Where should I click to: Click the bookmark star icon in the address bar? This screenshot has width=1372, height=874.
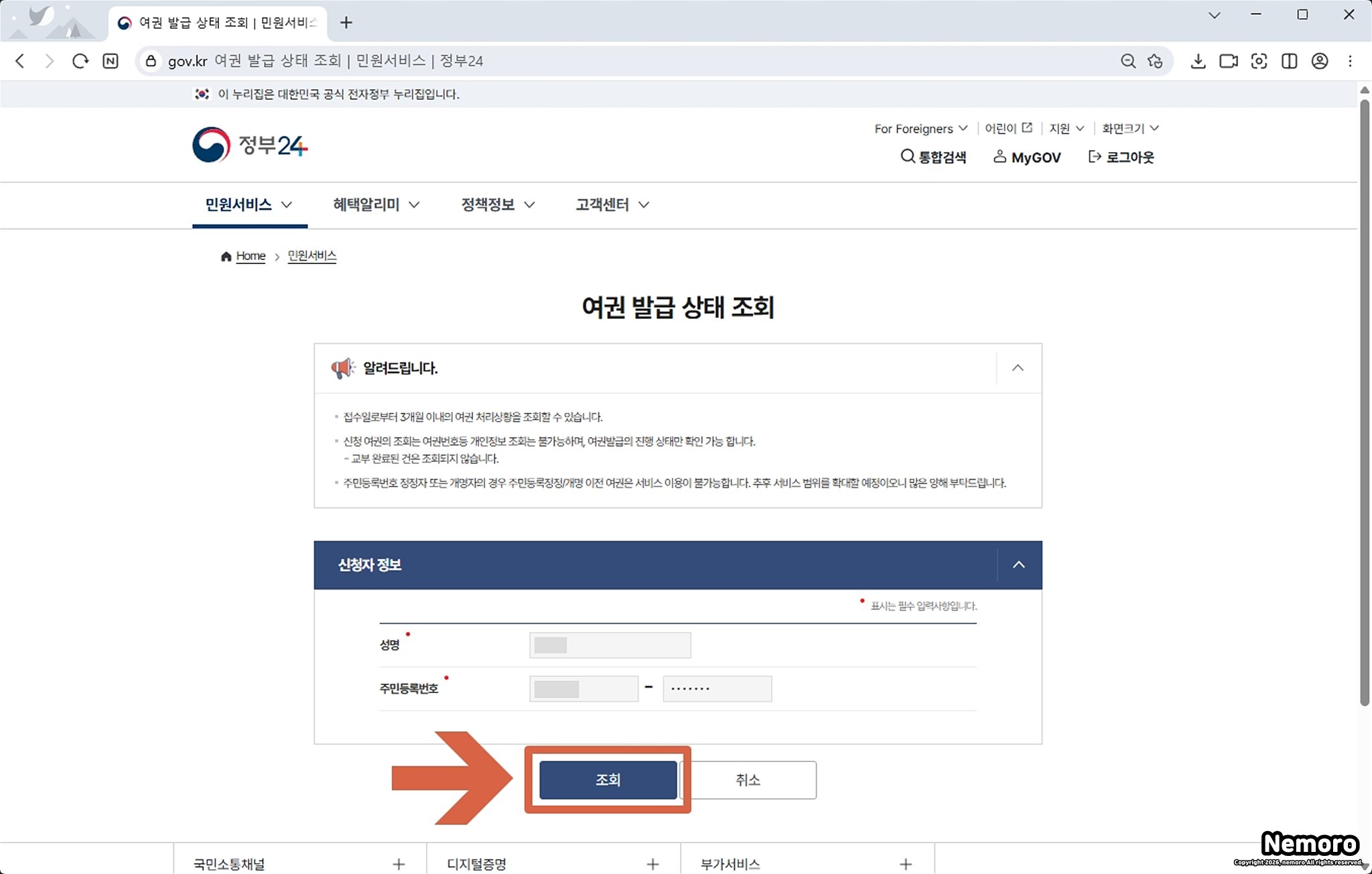[1155, 61]
